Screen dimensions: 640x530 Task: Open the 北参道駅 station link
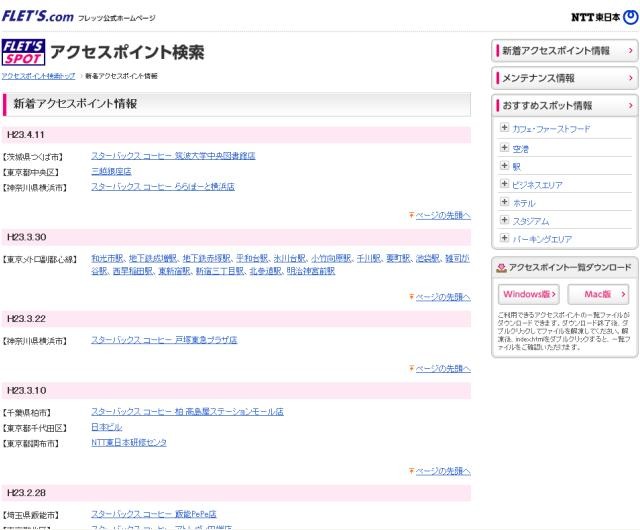point(266,271)
